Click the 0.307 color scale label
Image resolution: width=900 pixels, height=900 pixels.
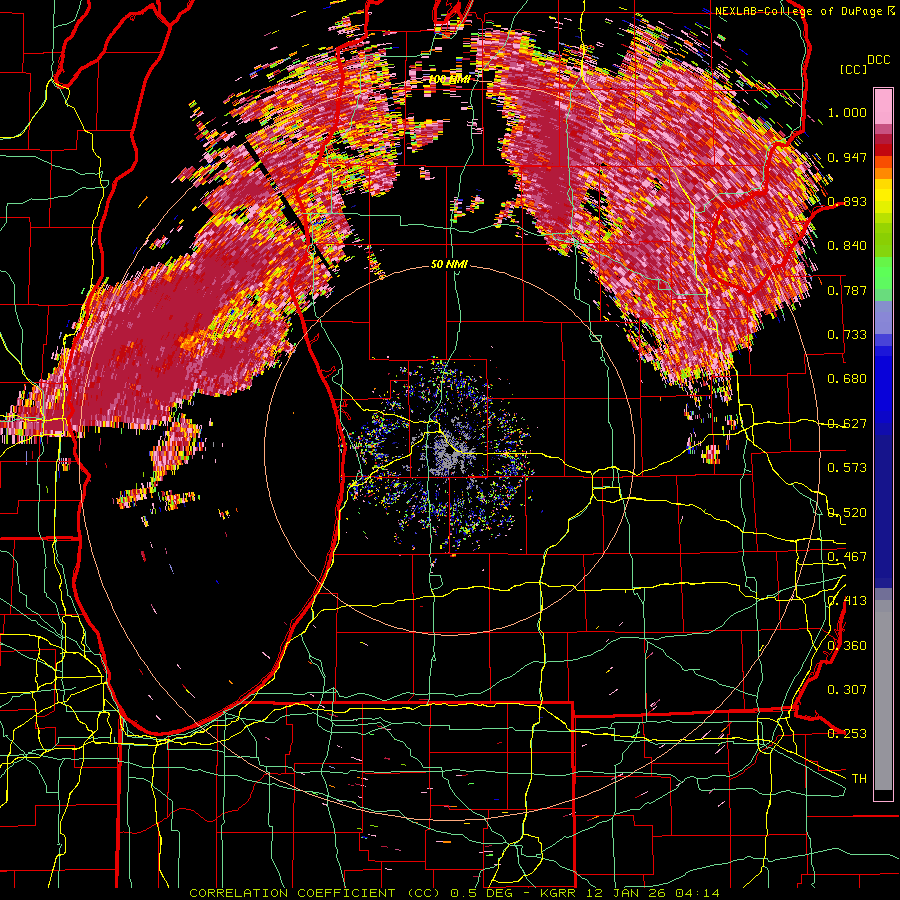pos(847,690)
